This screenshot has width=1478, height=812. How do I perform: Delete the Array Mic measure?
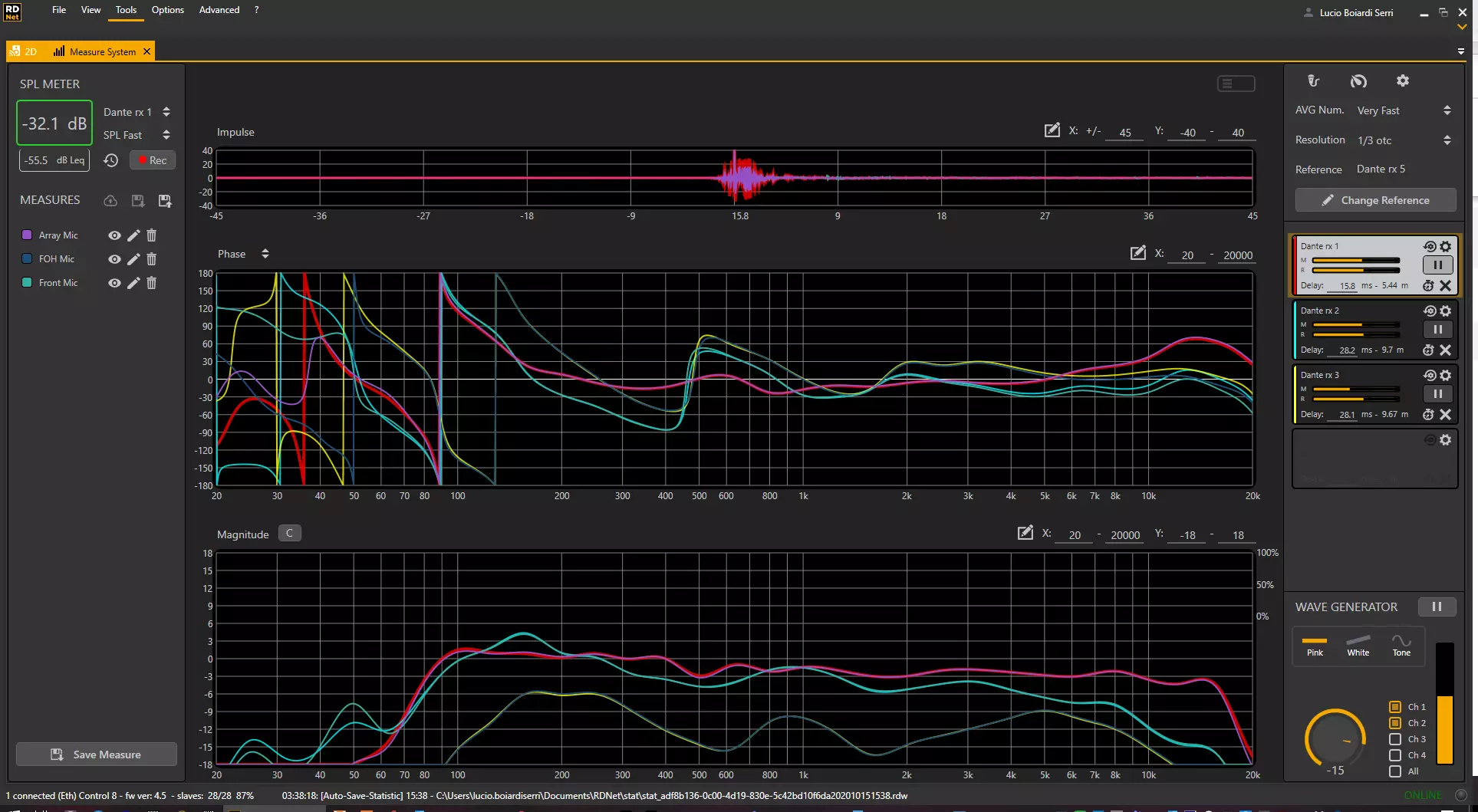click(151, 235)
